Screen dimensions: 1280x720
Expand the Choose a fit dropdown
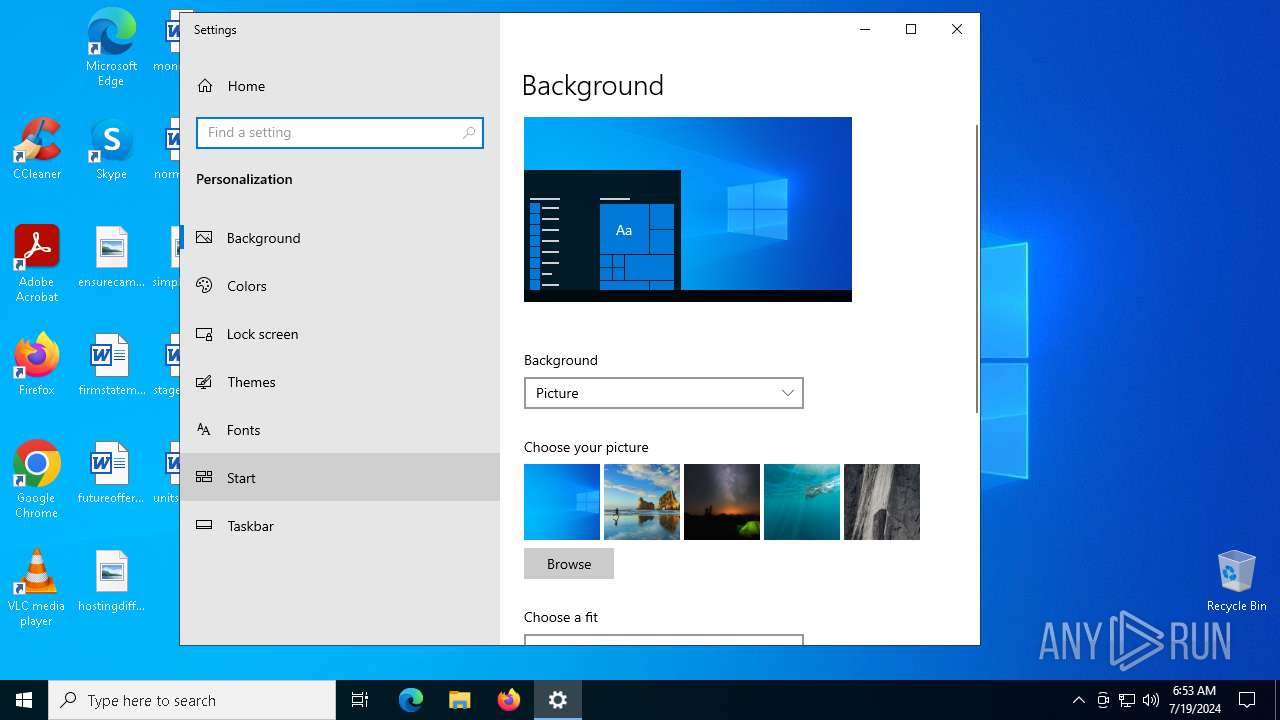pos(664,639)
